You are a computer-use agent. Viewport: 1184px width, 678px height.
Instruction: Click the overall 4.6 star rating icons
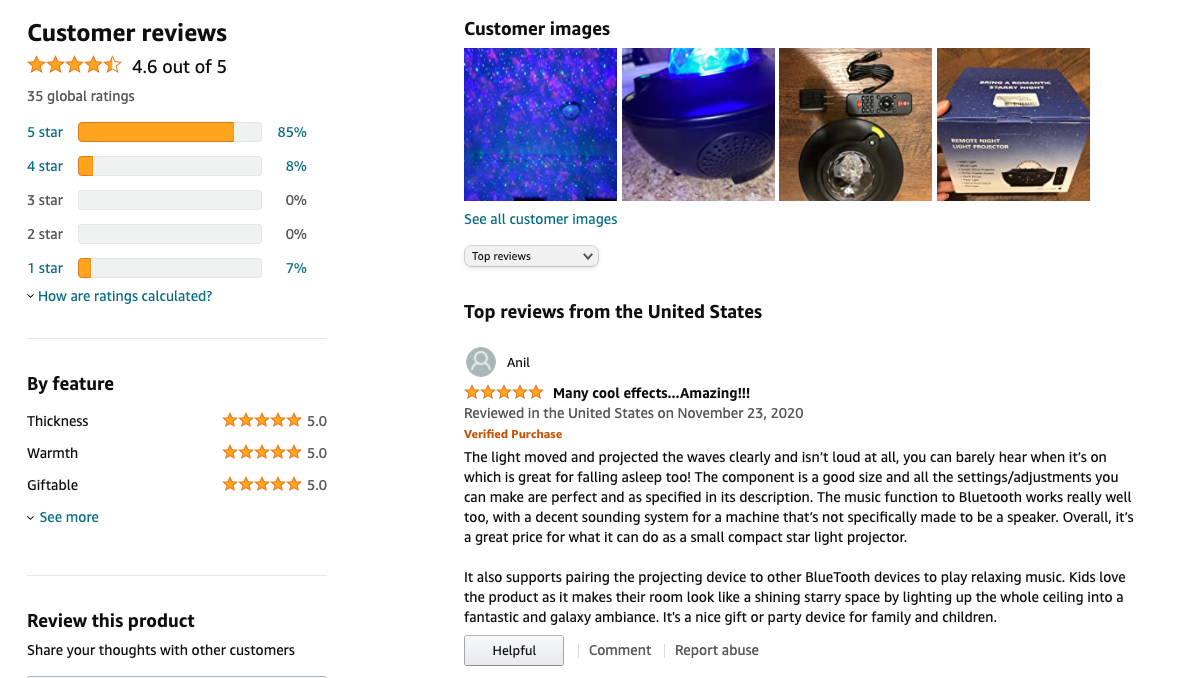coord(74,64)
